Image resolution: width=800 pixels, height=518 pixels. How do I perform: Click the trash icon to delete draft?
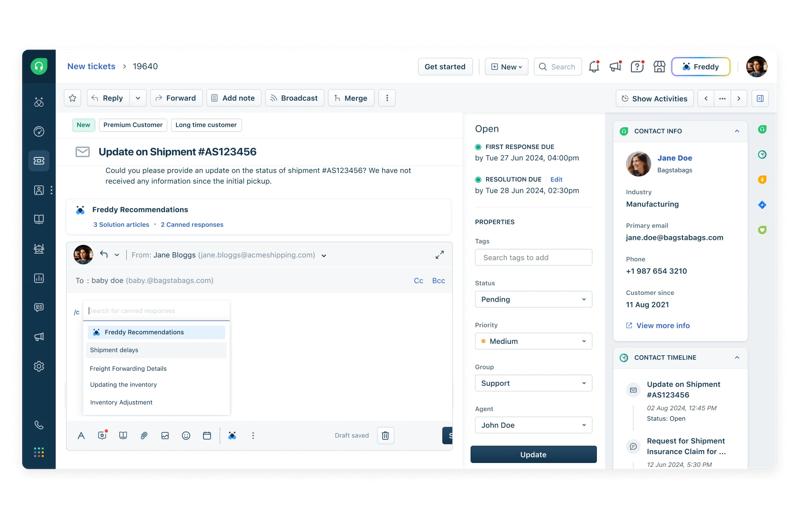[385, 436]
